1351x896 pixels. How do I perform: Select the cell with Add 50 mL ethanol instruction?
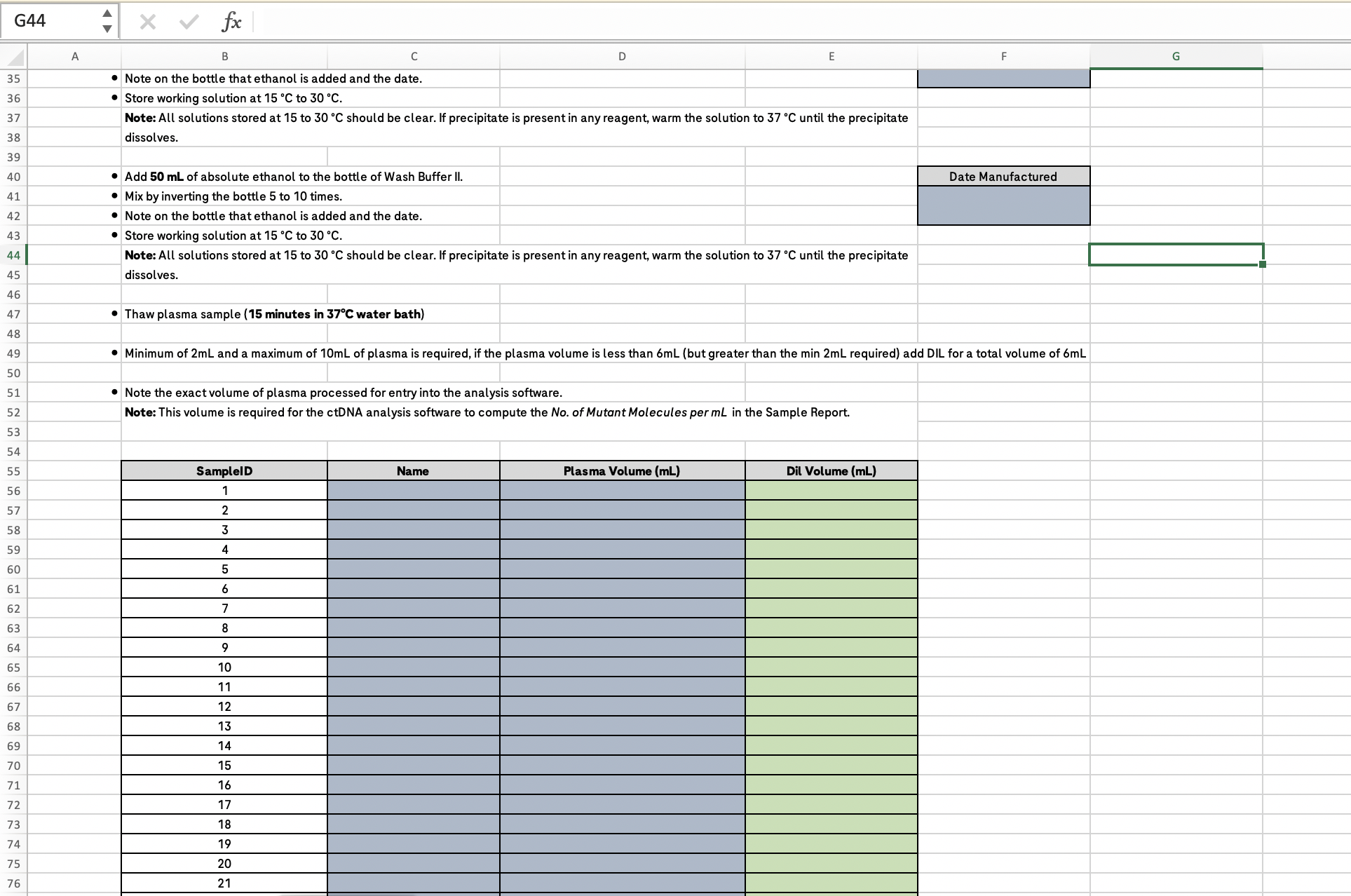[x=224, y=176]
